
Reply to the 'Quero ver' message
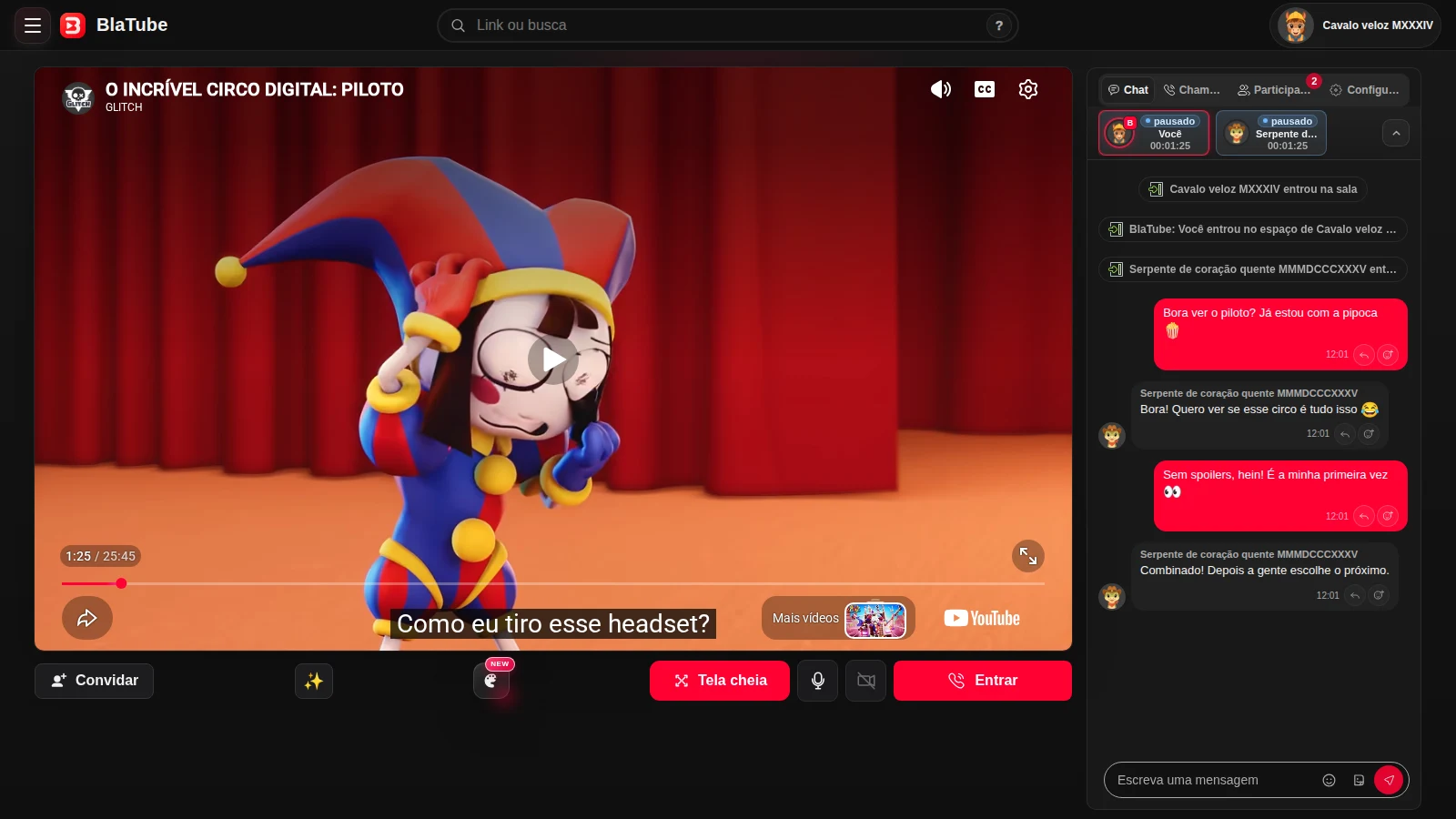point(1345,434)
